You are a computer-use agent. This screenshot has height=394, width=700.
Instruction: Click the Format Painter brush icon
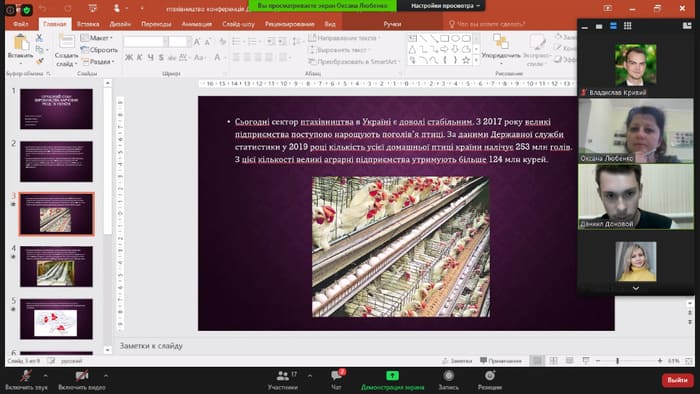[x=39, y=61]
